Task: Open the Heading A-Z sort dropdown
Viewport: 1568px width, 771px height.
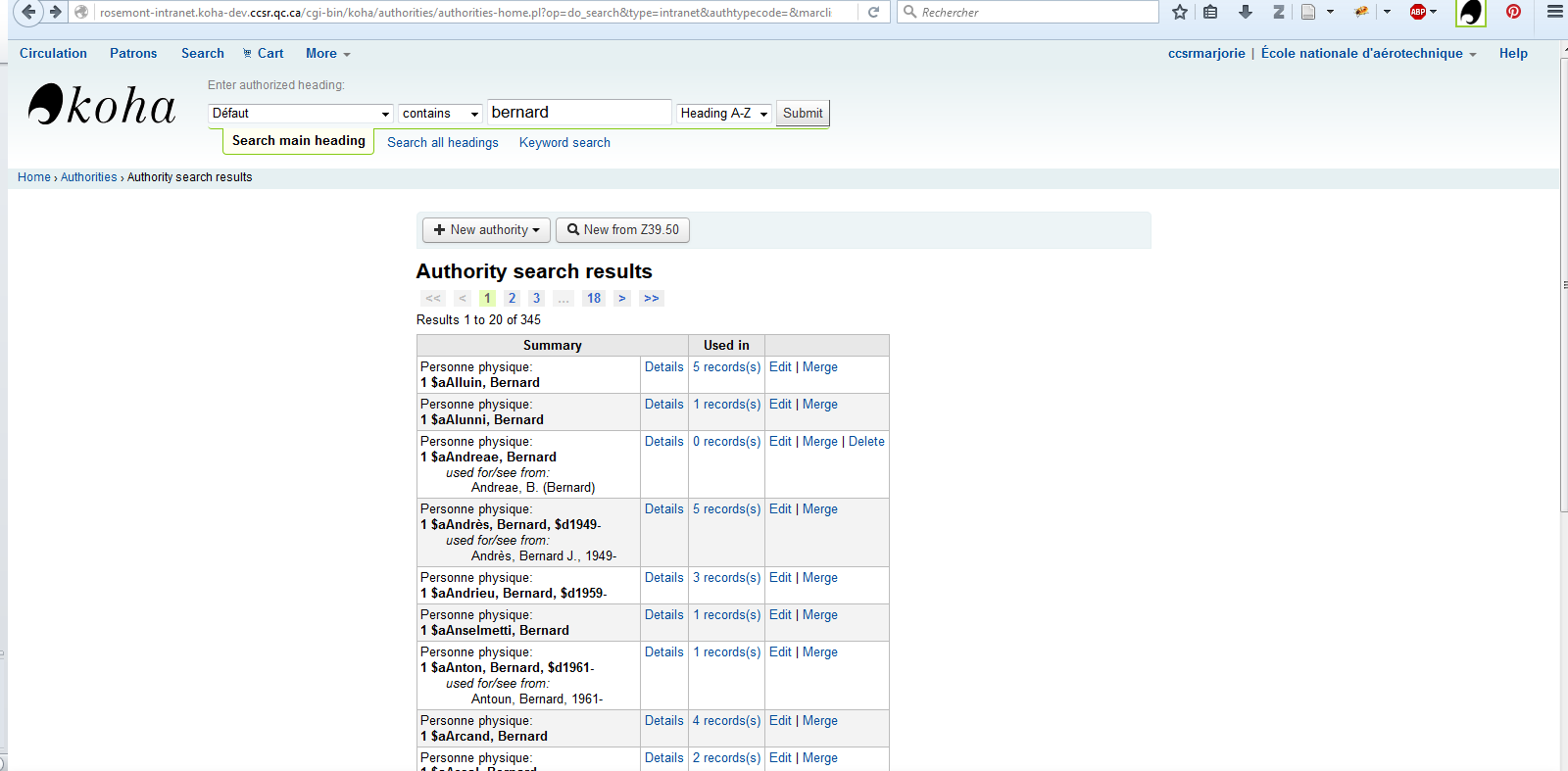Action: (x=724, y=114)
